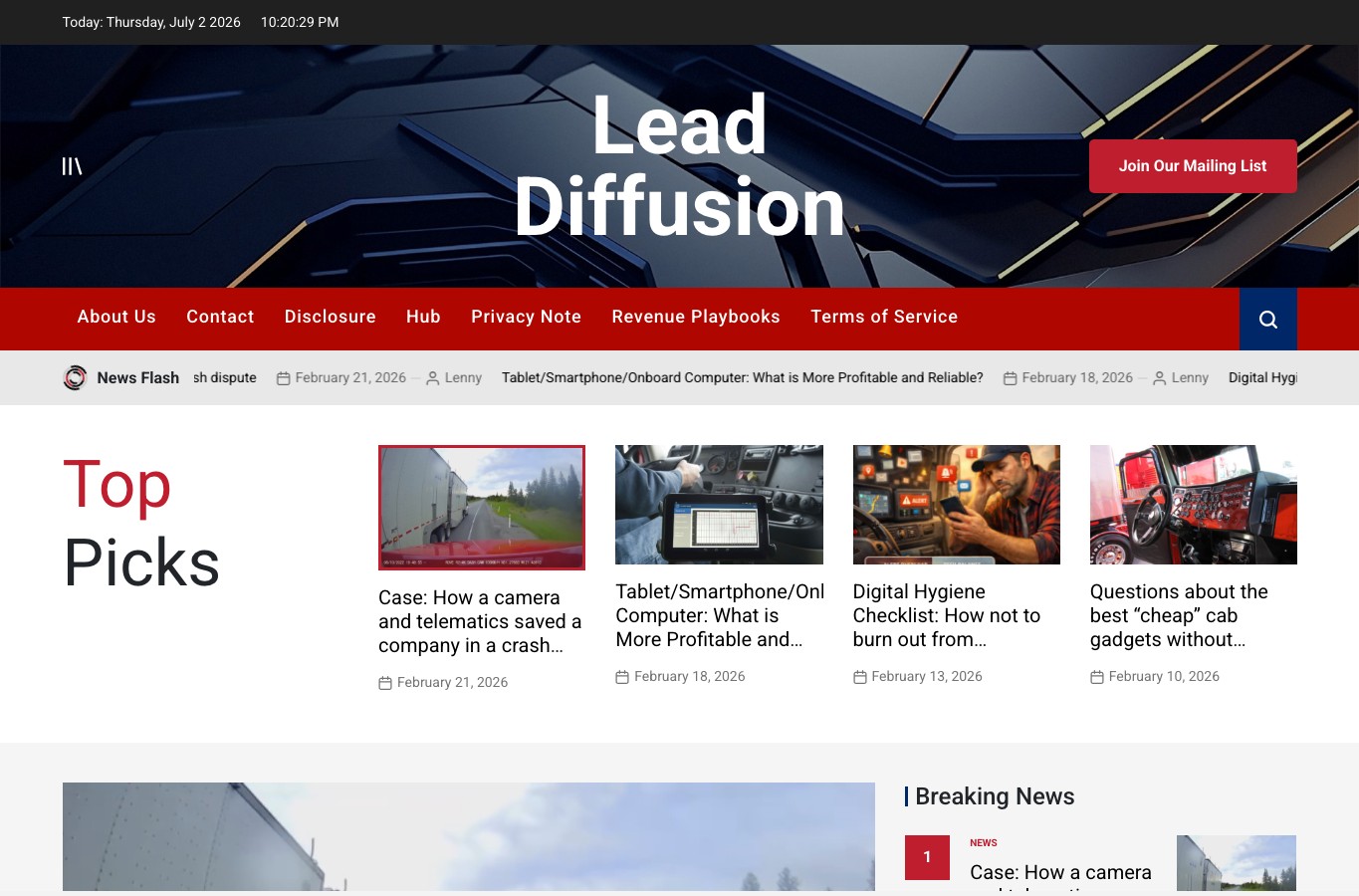Click calendar icon next to February 10, 2026

pyautogui.click(x=1097, y=677)
